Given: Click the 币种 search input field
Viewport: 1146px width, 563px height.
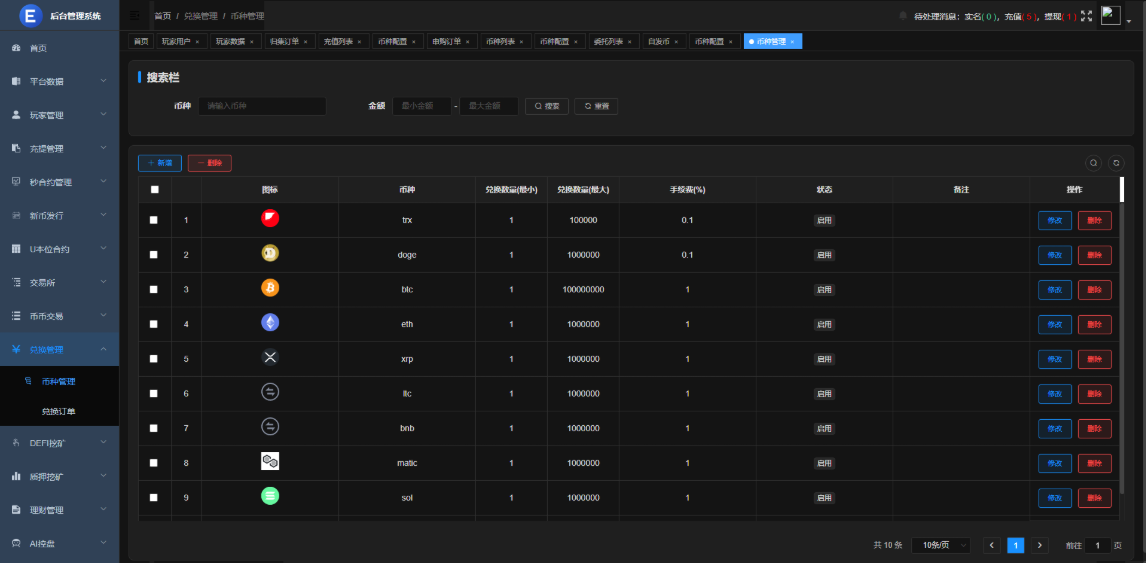Looking at the screenshot, I should tap(262, 106).
